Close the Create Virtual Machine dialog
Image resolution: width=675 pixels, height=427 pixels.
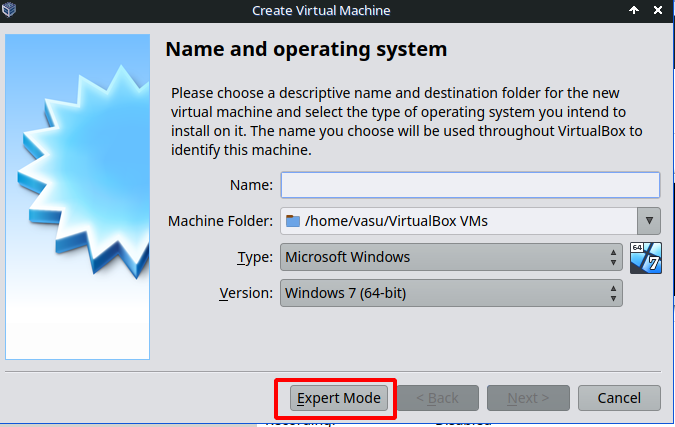coord(659,11)
